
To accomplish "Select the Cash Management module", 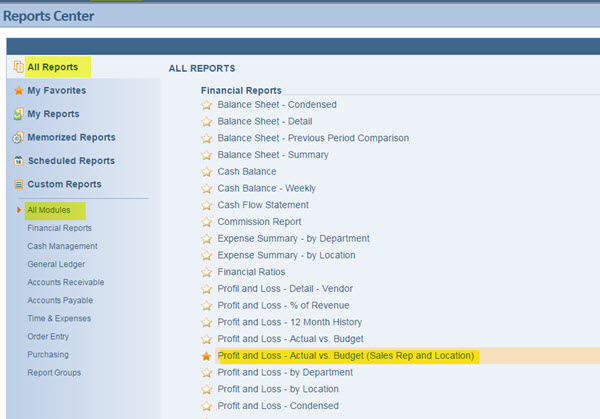I will [62, 246].
